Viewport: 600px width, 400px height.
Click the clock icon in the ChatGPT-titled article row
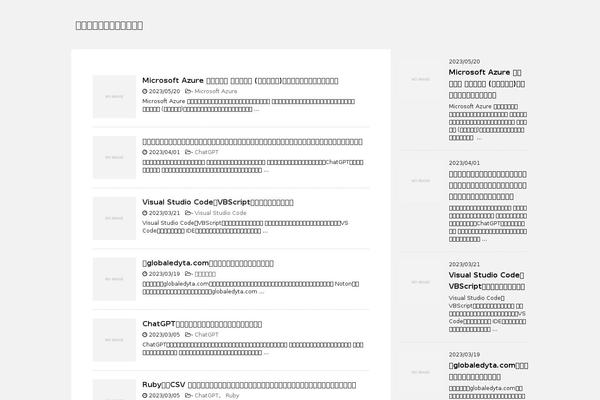(145, 335)
